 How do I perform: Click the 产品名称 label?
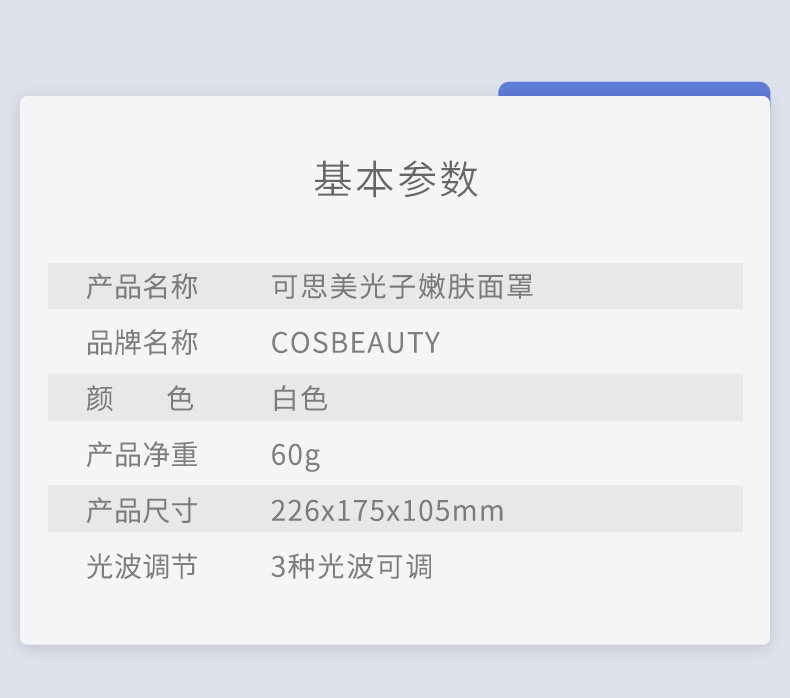point(142,287)
